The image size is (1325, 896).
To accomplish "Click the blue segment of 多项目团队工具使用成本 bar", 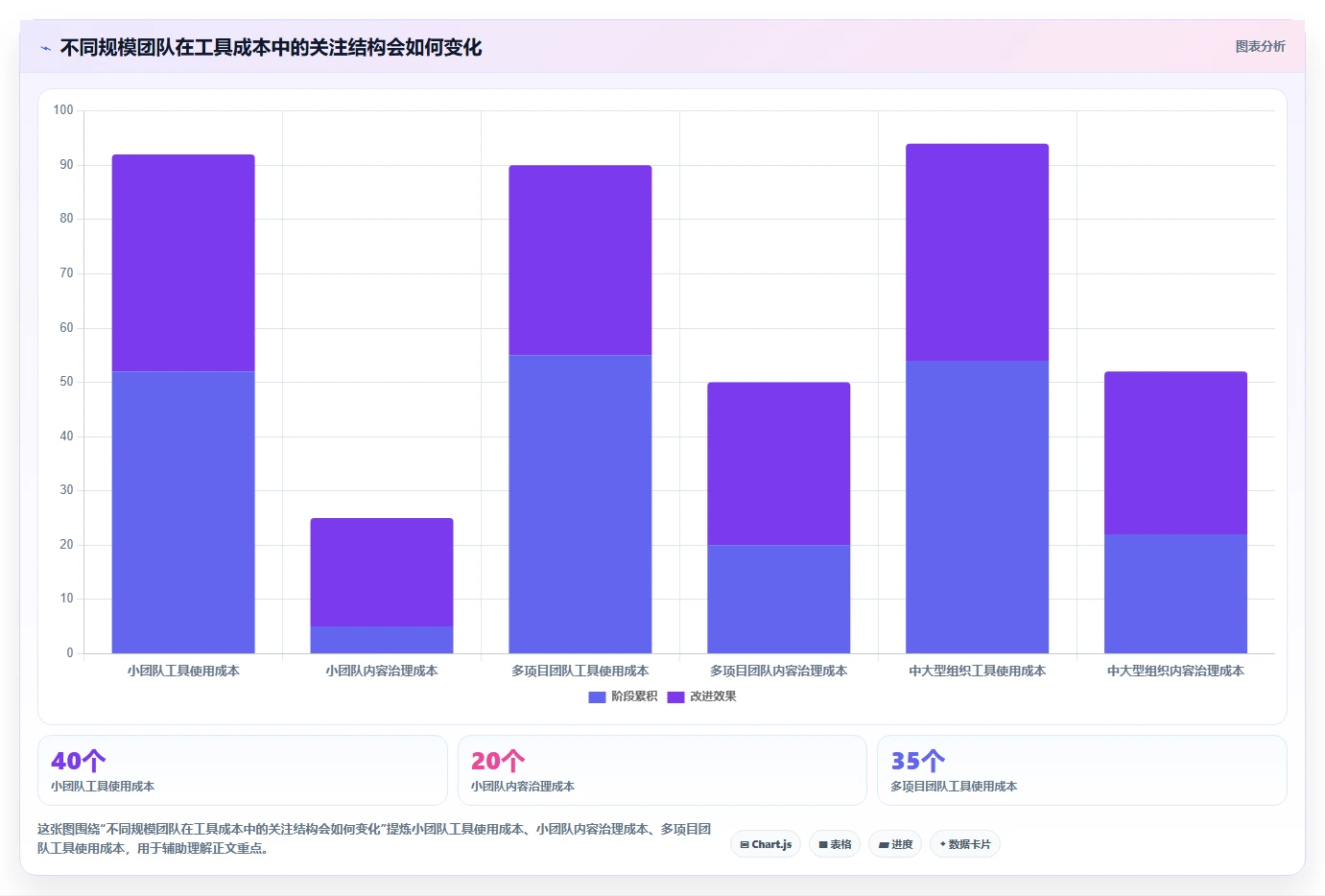I will 580,504.
